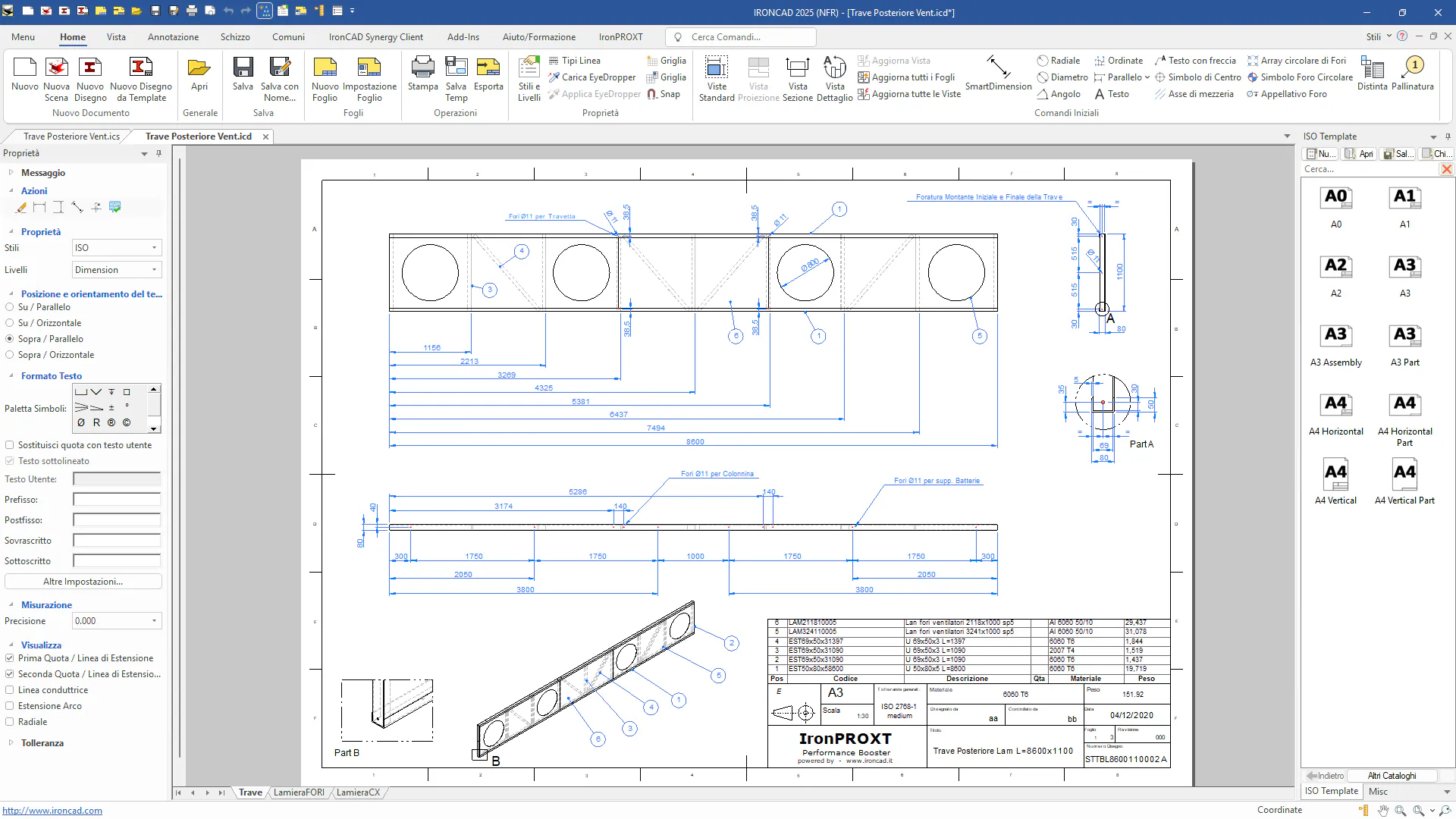Open Stili e Livelli

click(529, 79)
